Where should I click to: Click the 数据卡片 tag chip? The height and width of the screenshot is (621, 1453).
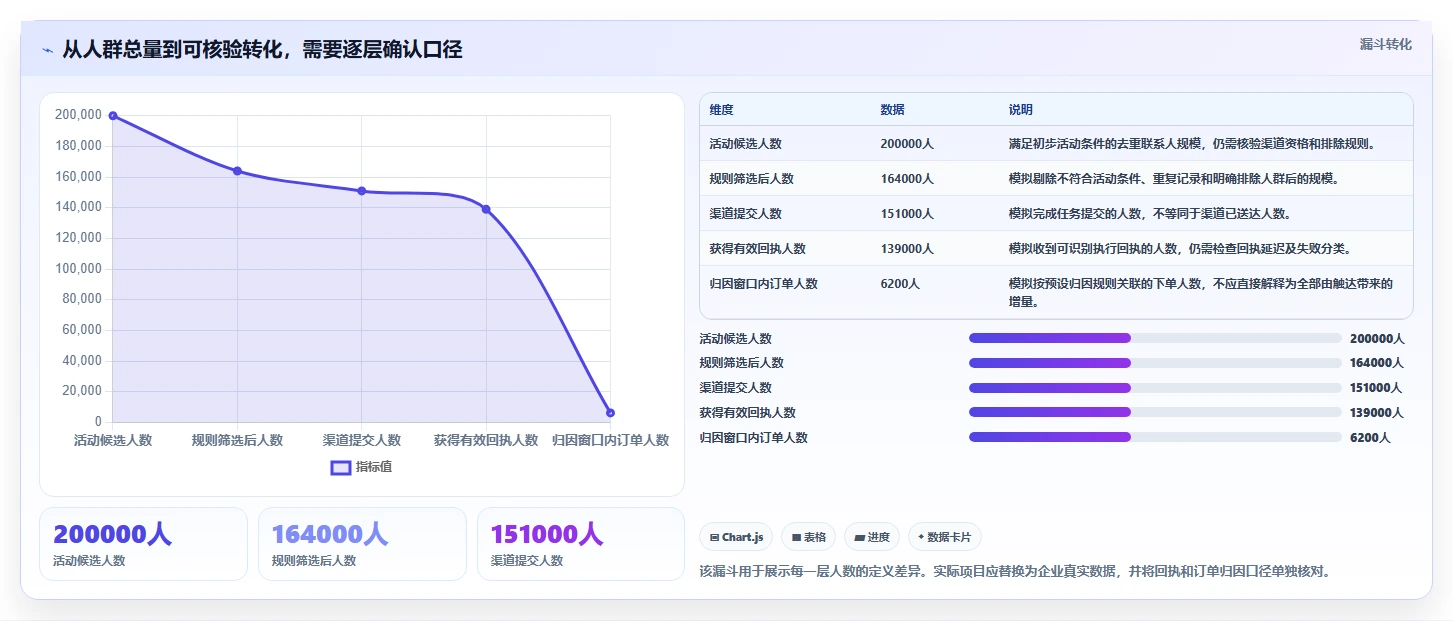point(945,537)
